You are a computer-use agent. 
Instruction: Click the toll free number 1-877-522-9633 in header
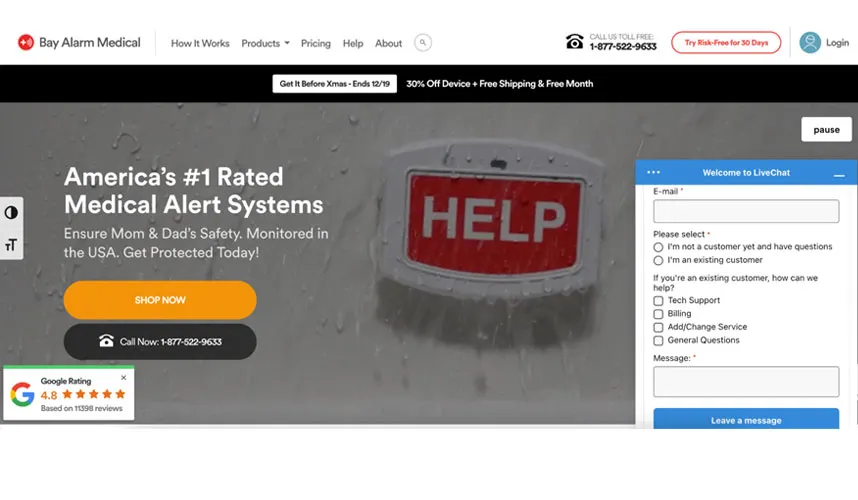click(623, 47)
